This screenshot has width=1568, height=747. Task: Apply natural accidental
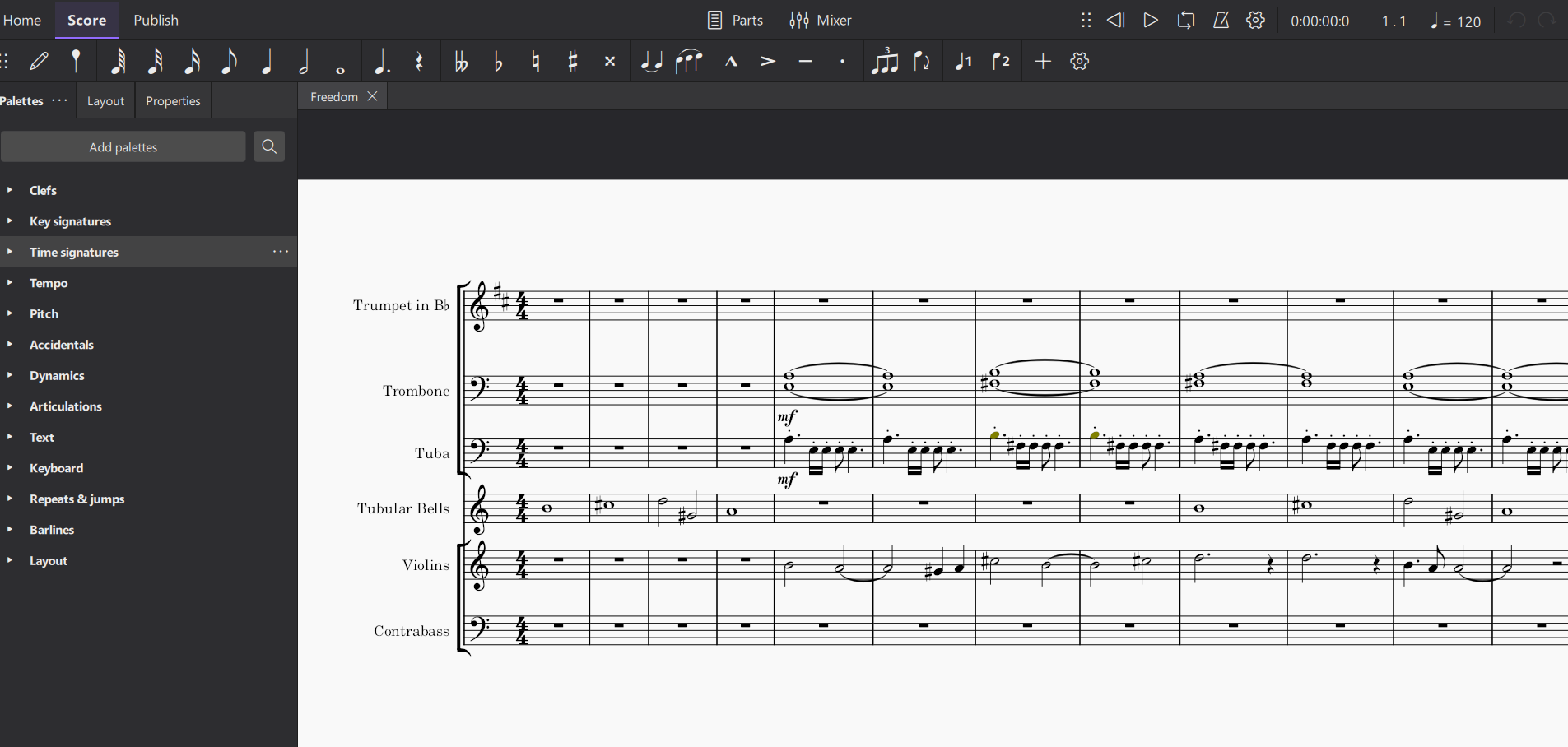(x=536, y=61)
